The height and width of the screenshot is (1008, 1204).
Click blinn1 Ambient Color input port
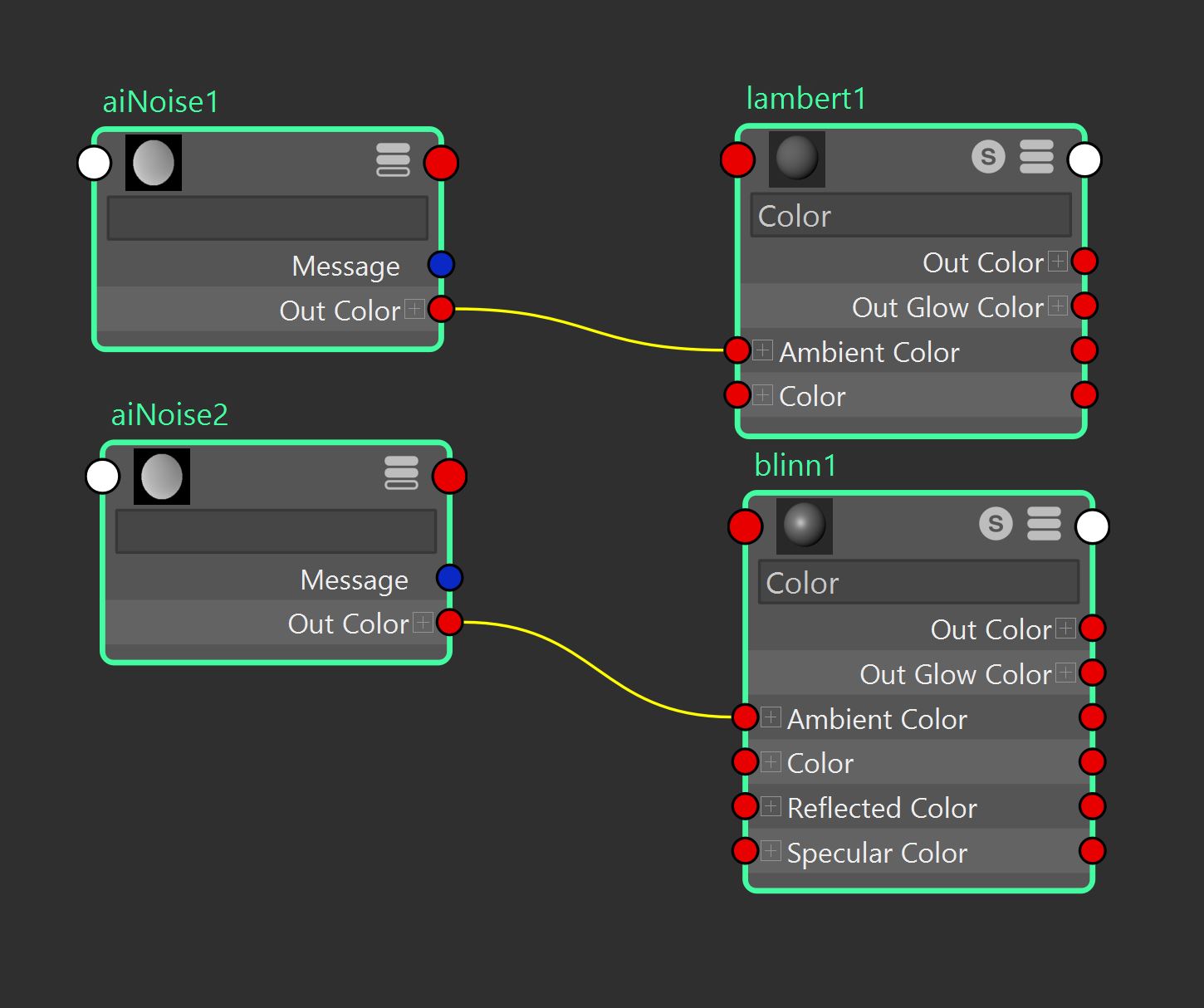pyautogui.click(x=745, y=717)
